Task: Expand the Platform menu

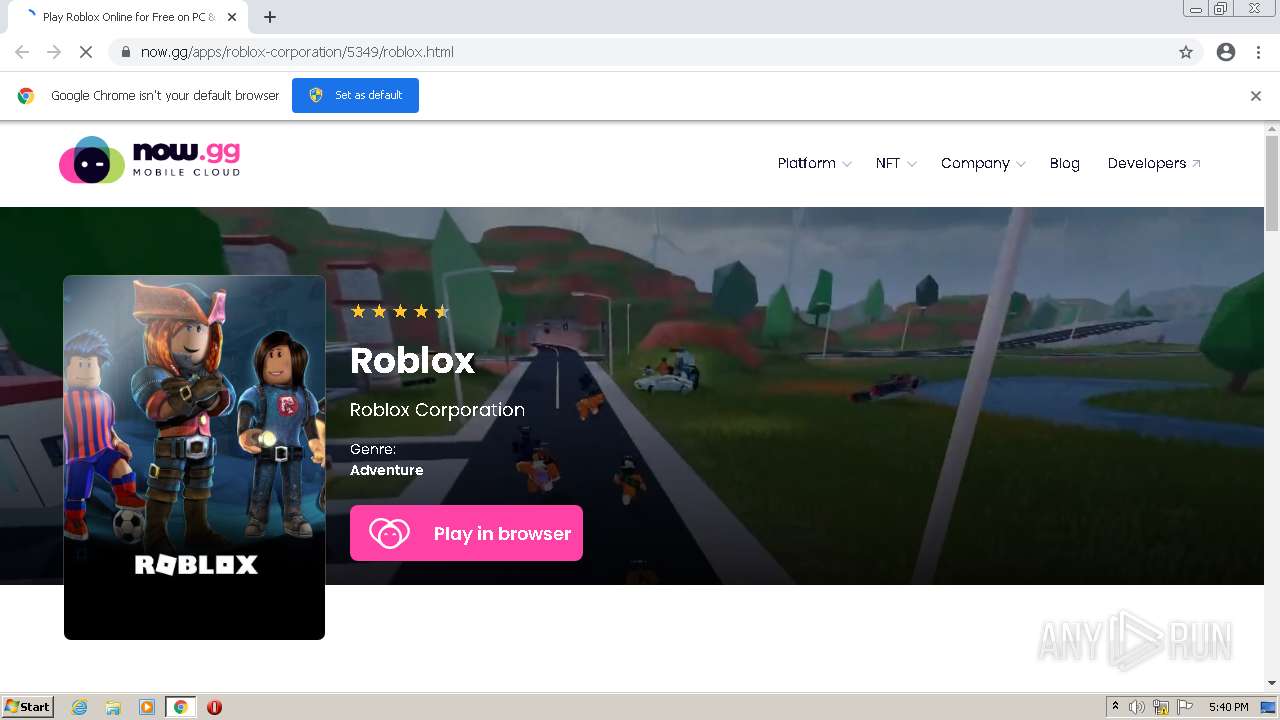Action: pos(814,163)
